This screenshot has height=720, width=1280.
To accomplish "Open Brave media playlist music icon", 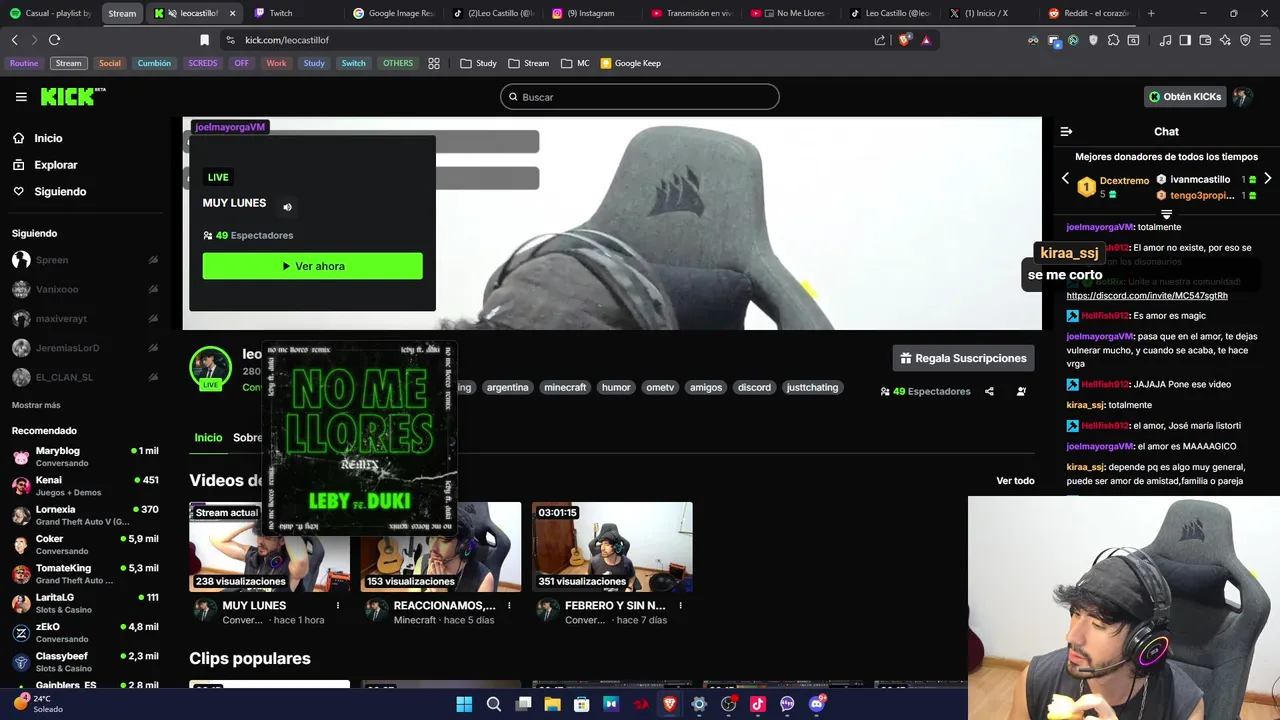I will [x=1165, y=40].
